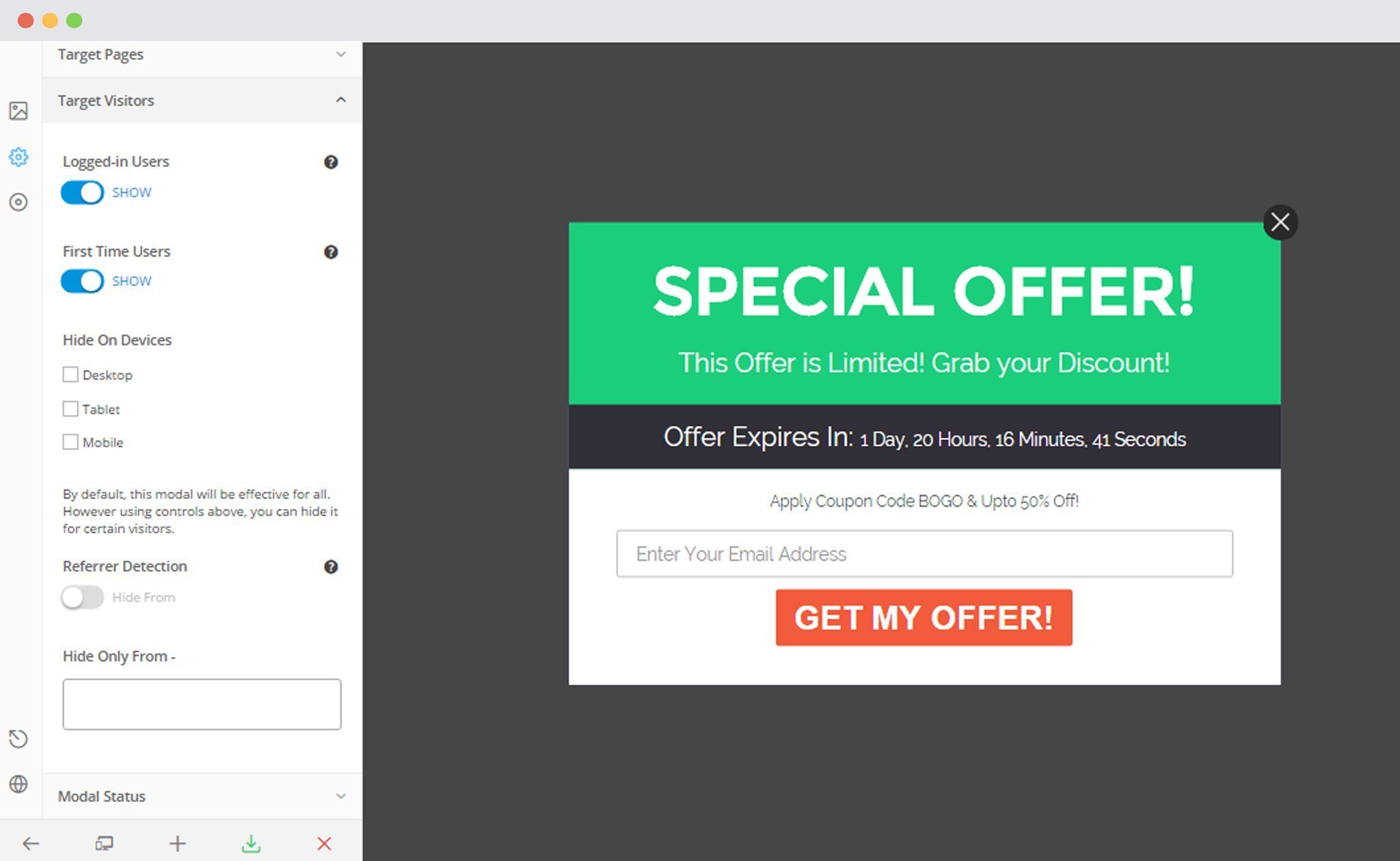Expand the Target Pages section
Viewport: 1400px width, 861px height.
click(x=200, y=54)
